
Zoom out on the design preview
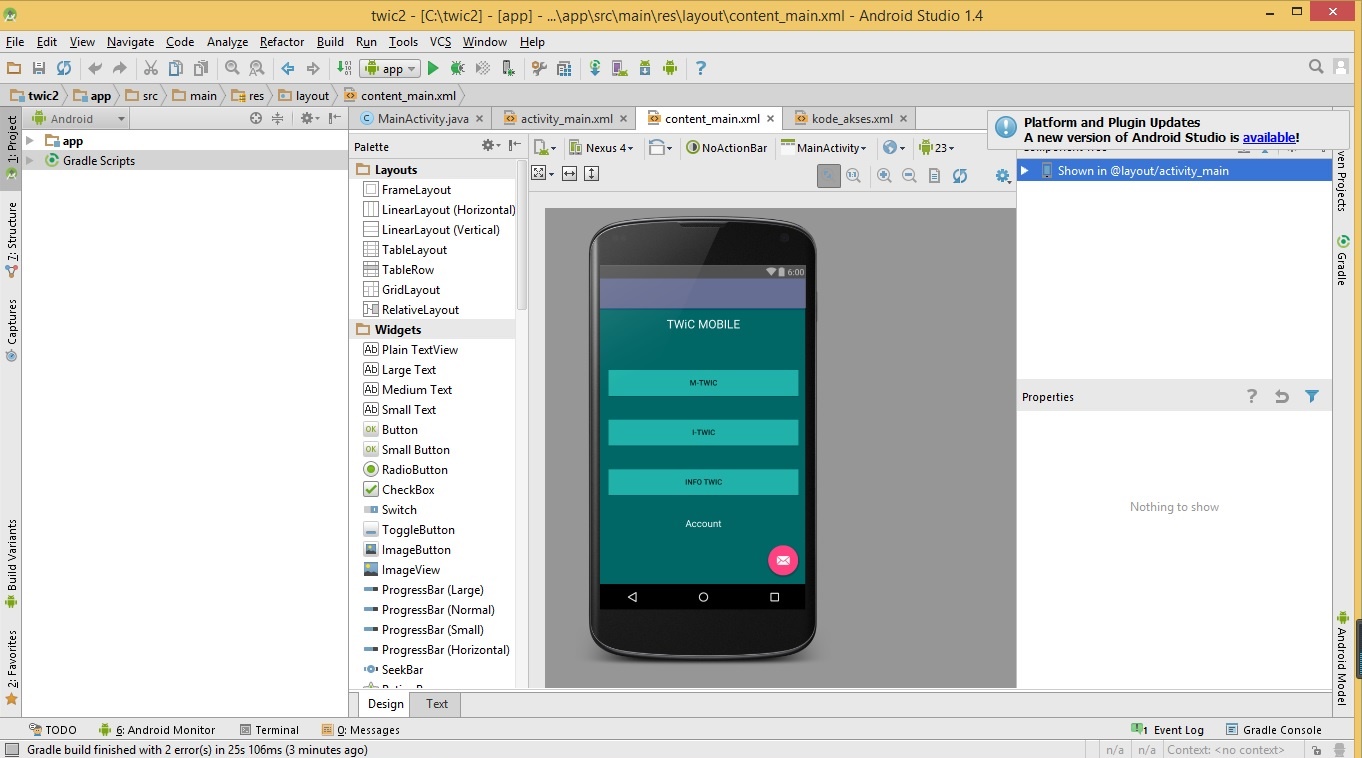coord(909,175)
